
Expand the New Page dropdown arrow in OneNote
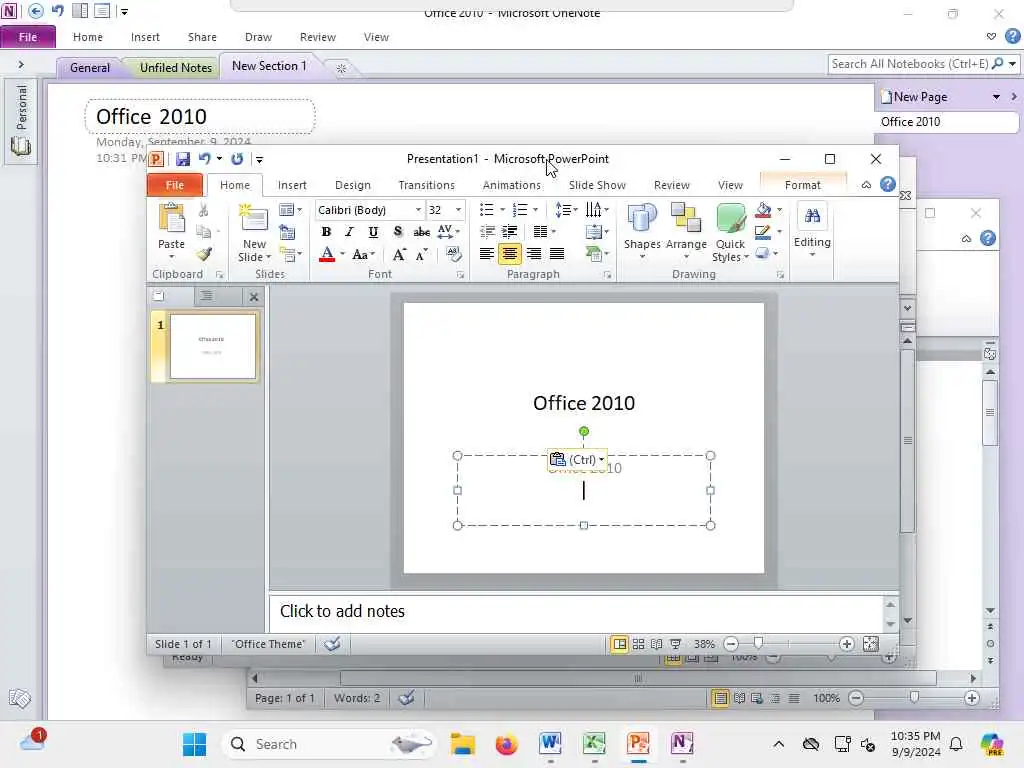pos(997,97)
